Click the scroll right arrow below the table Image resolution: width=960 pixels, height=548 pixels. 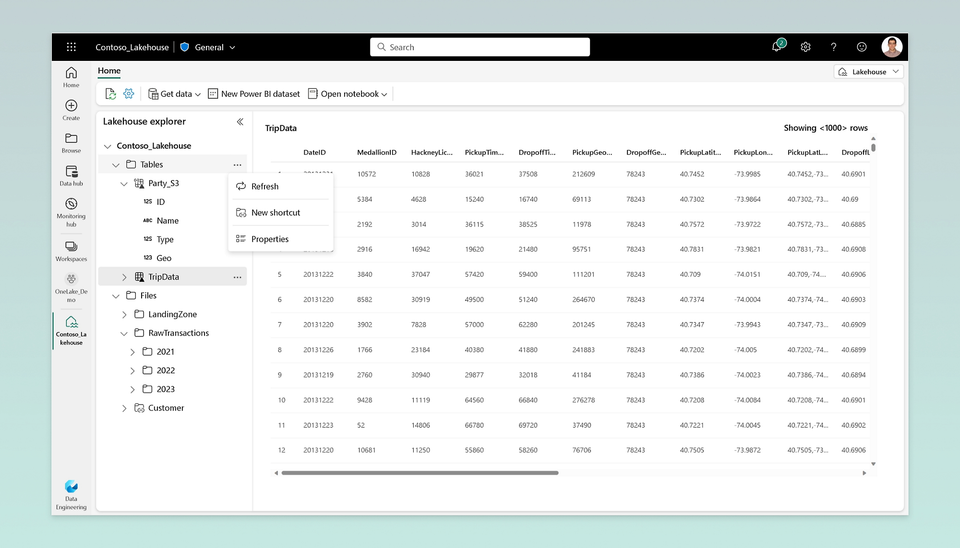[864, 473]
